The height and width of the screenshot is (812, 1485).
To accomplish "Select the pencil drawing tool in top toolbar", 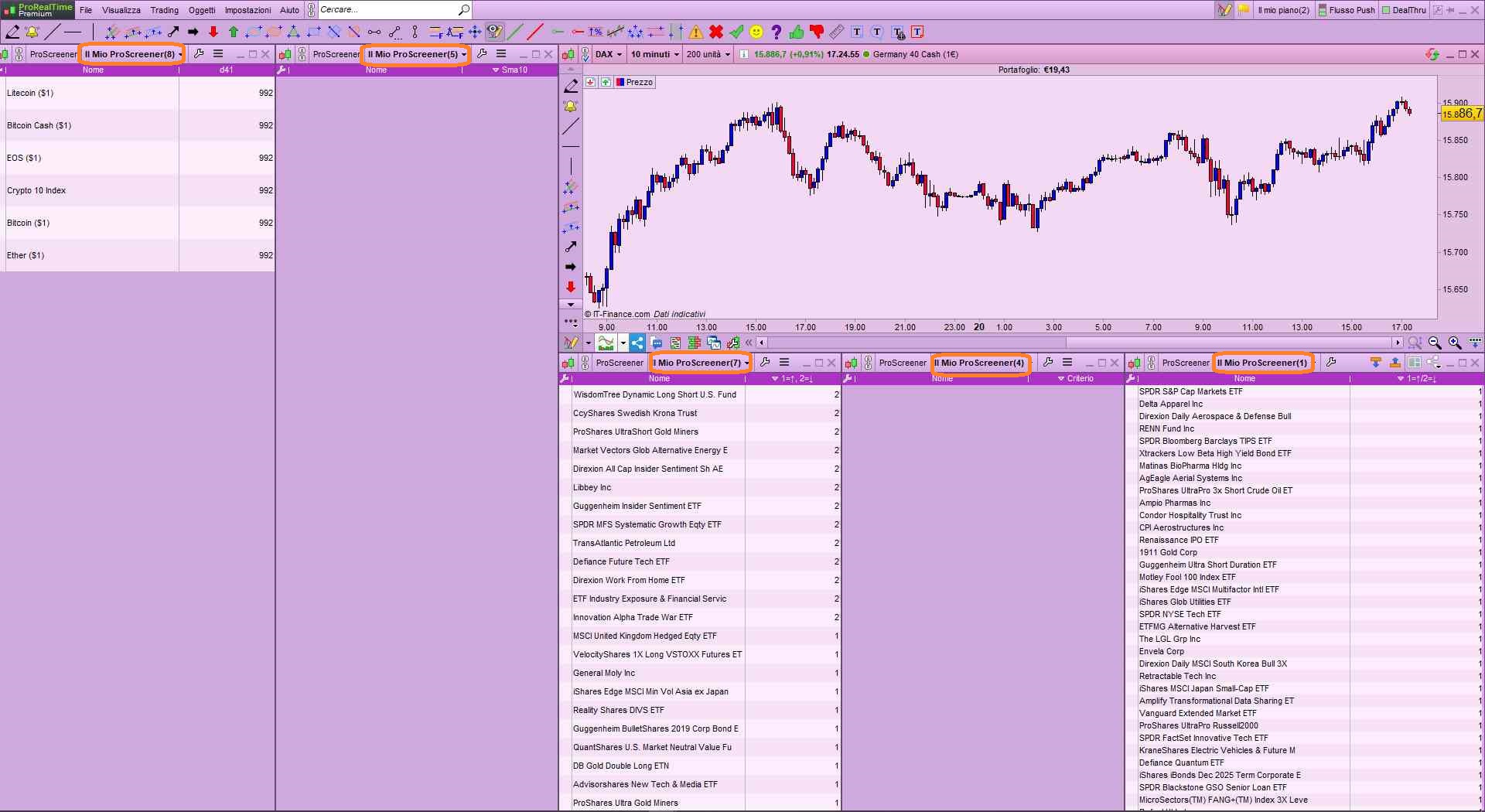I will [x=12, y=32].
